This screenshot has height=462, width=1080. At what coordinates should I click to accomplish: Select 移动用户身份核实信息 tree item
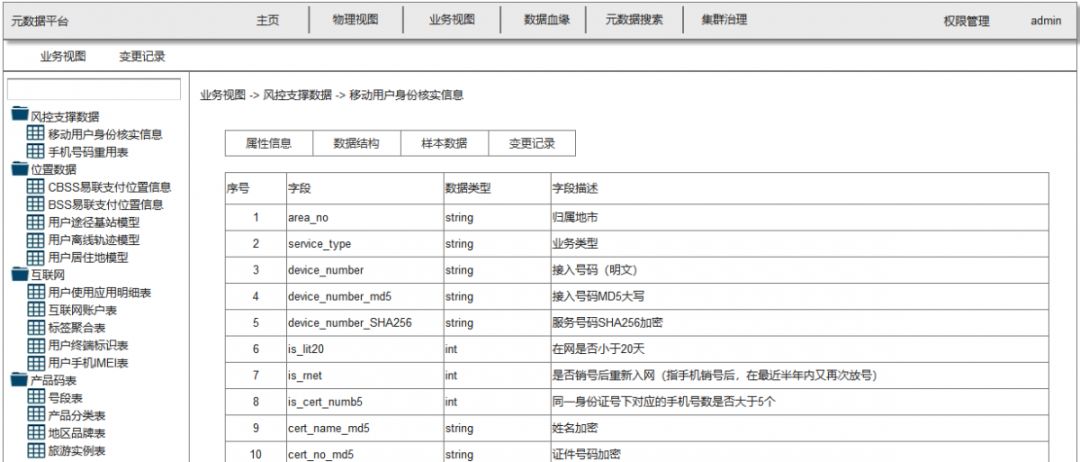(105, 134)
